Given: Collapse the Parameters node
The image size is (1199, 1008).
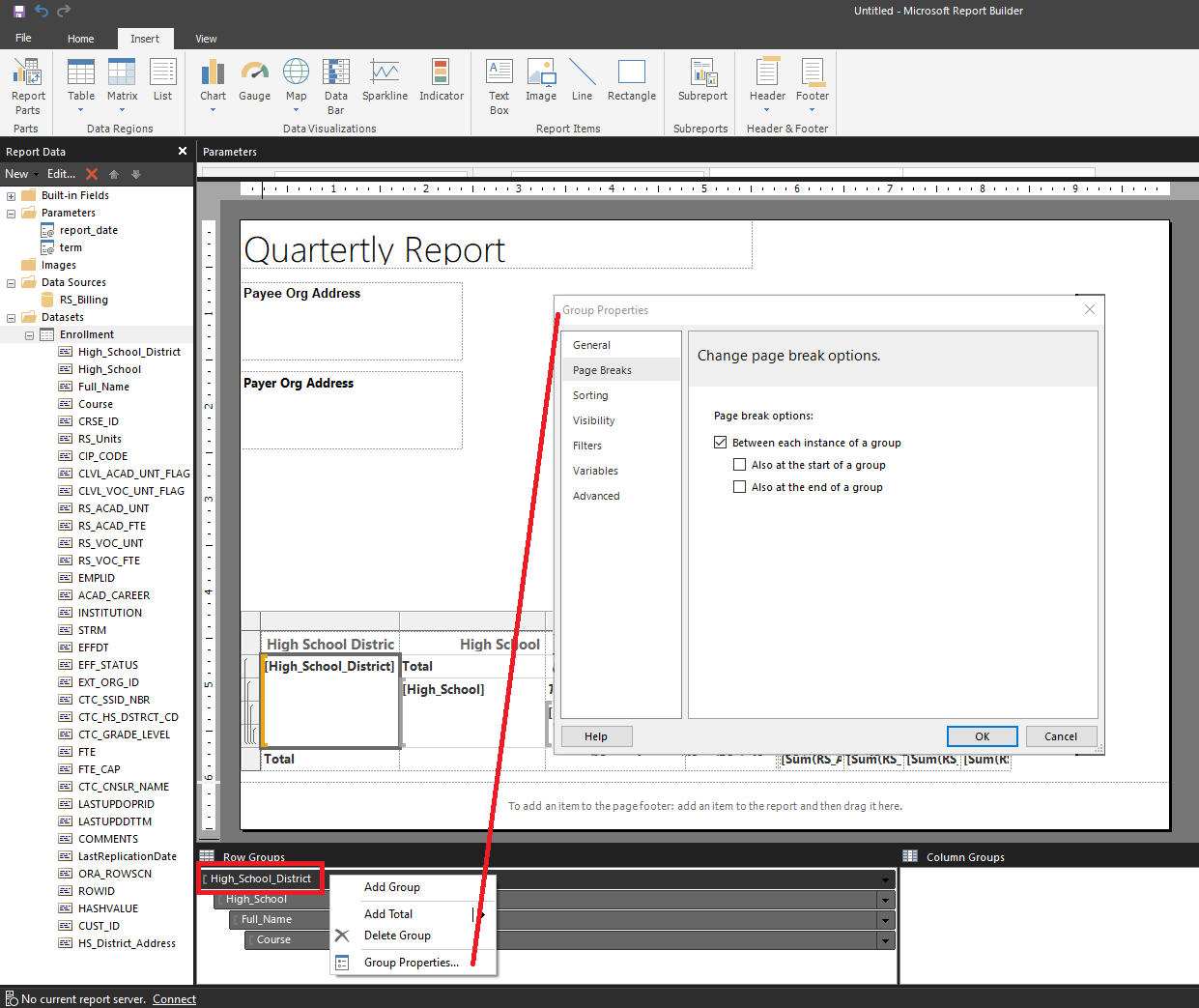Looking at the screenshot, I should pyautogui.click(x=12, y=214).
